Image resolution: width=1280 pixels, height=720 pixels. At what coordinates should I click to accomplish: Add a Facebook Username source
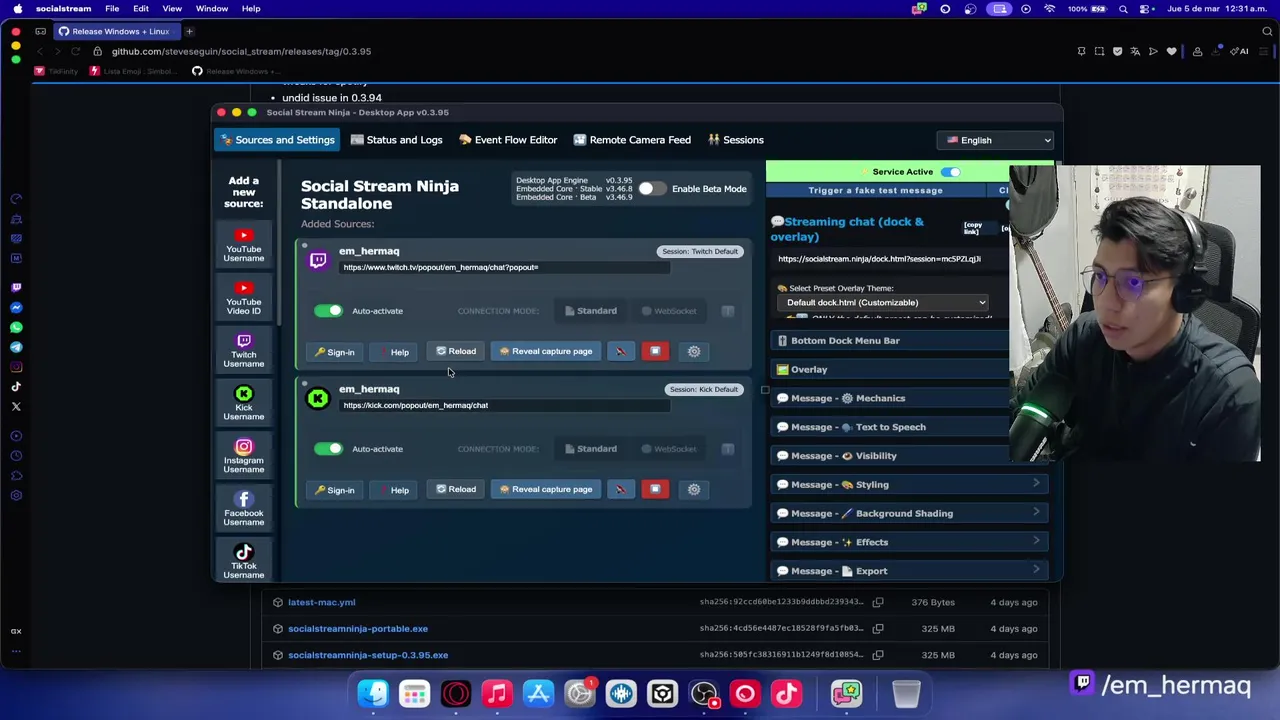(243, 510)
